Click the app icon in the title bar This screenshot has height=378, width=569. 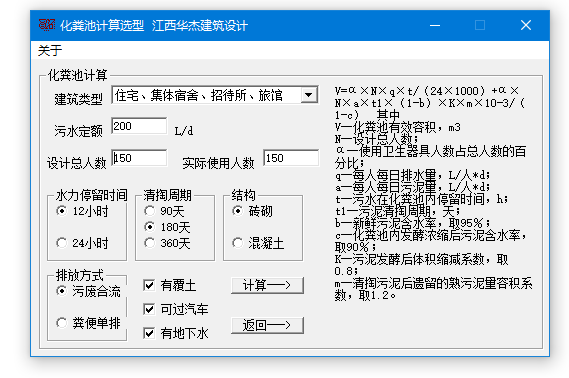[x=47, y=25]
